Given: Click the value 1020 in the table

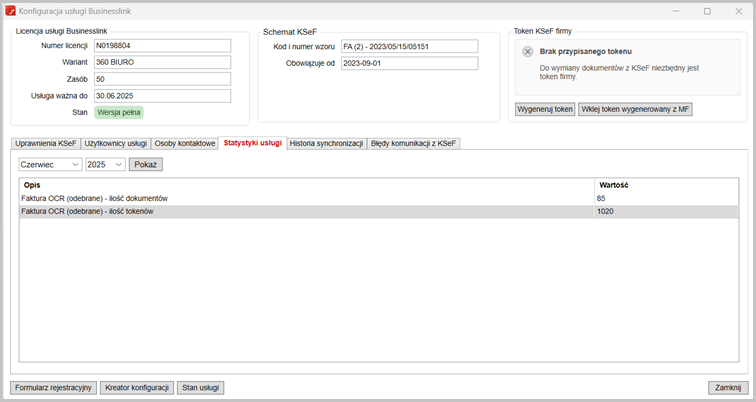Looking at the screenshot, I should [x=605, y=211].
